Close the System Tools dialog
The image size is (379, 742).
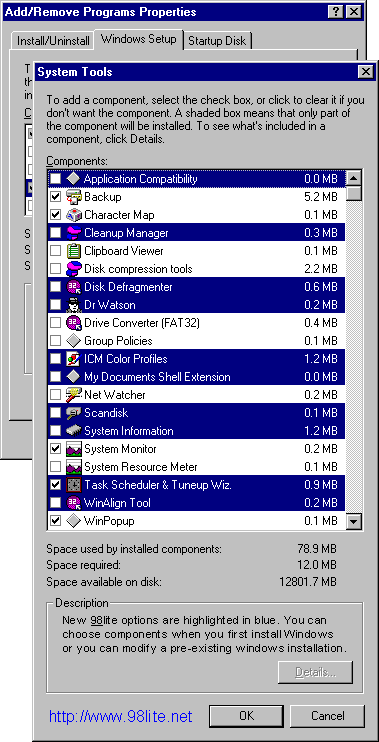coord(365,72)
